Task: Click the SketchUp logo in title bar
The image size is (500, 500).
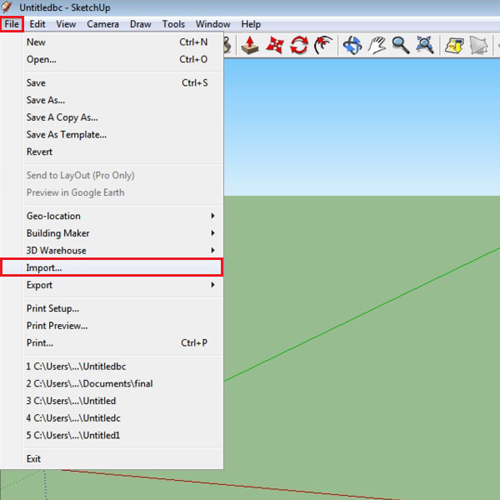Action: click(x=7, y=7)
